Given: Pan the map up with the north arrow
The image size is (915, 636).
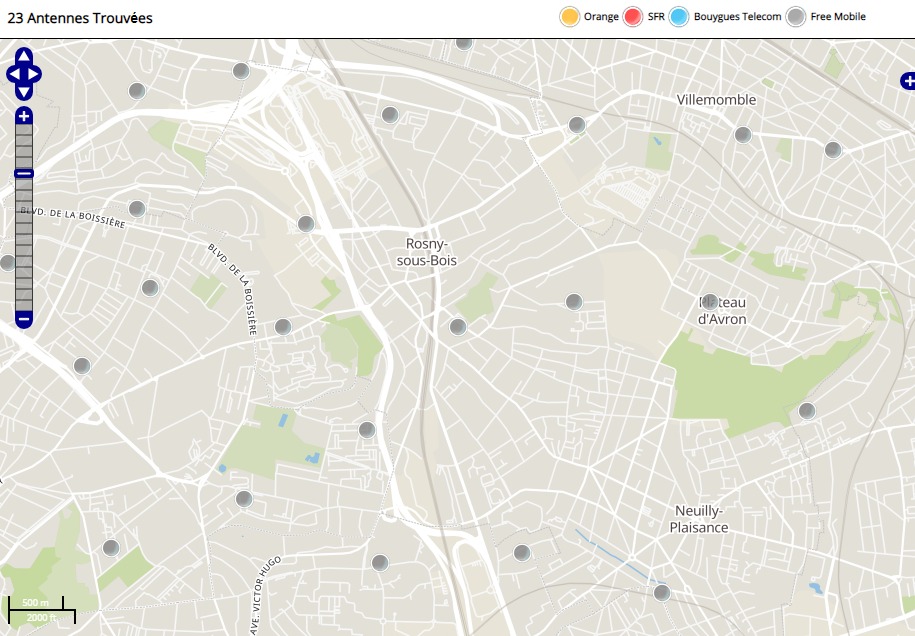Looking at the screenshot, I should 24,56.
